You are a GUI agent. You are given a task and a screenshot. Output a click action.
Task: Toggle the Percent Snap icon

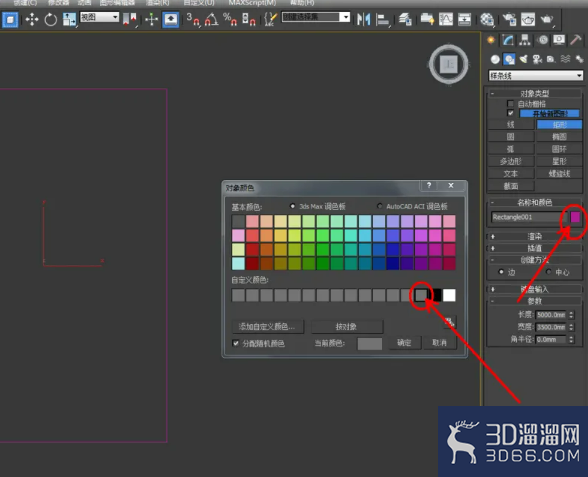tap(230, 19)
